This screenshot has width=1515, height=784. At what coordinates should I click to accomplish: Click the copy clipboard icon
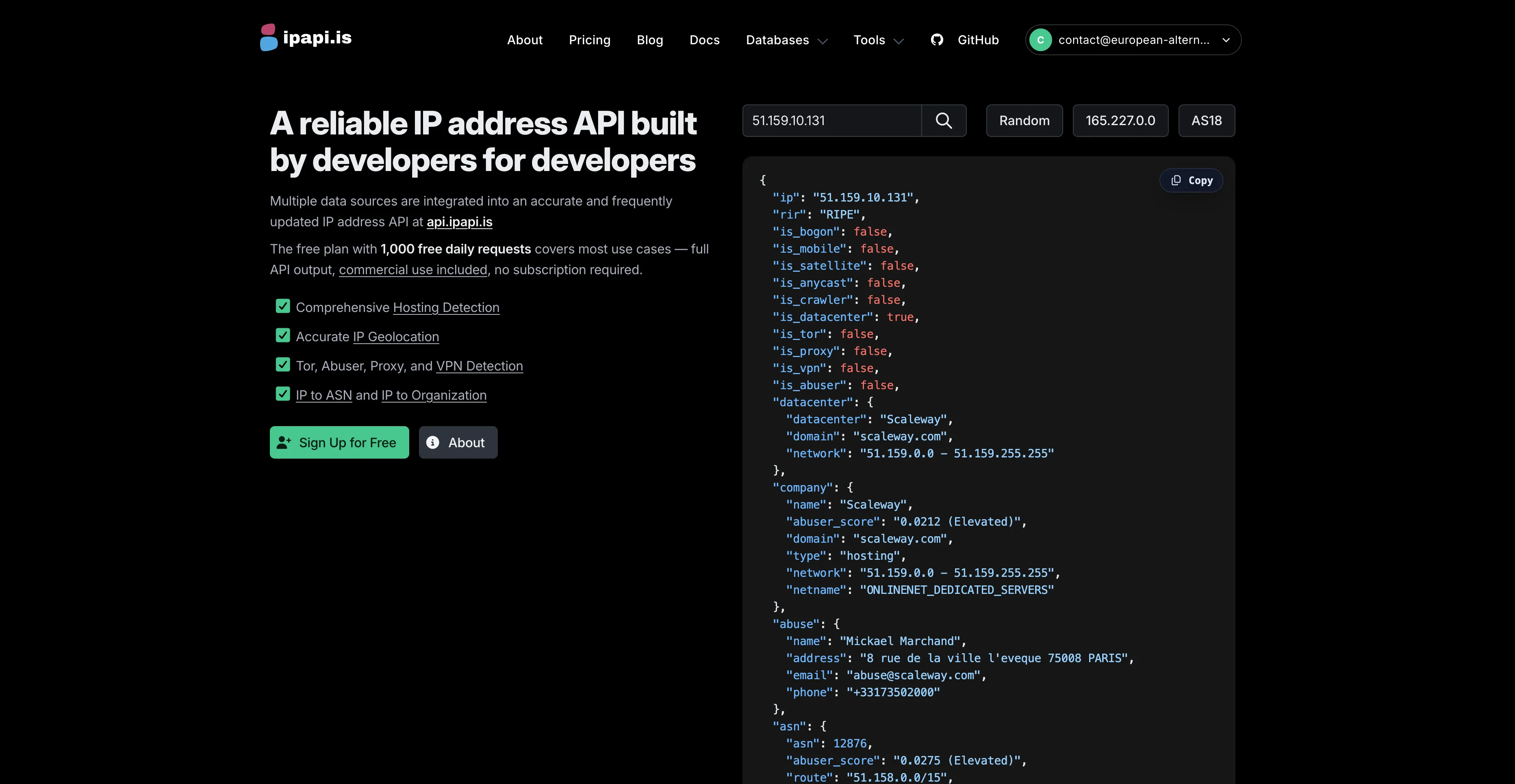click(1176, 180)
